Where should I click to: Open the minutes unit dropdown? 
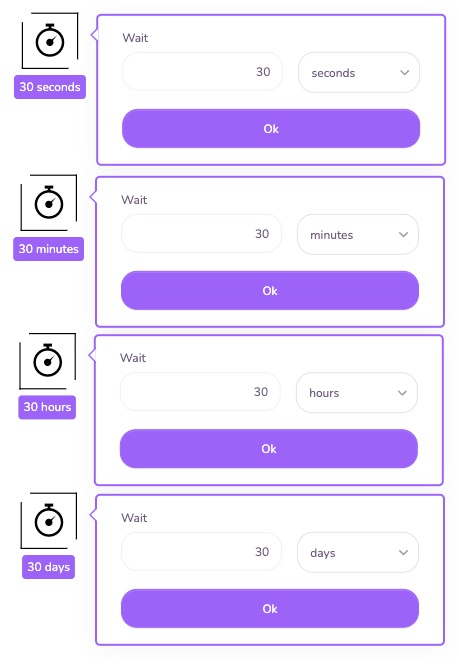coord(358,235)
